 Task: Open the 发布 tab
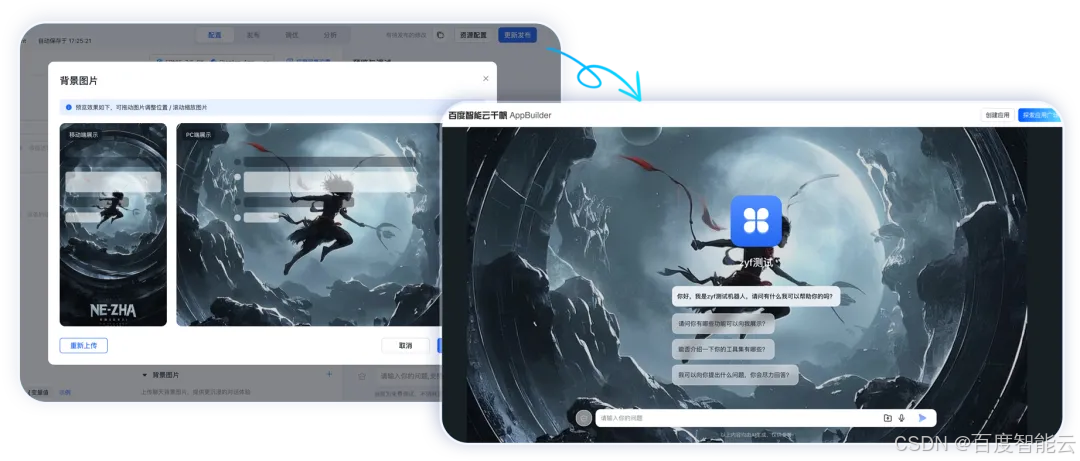[x=253, y=35]
